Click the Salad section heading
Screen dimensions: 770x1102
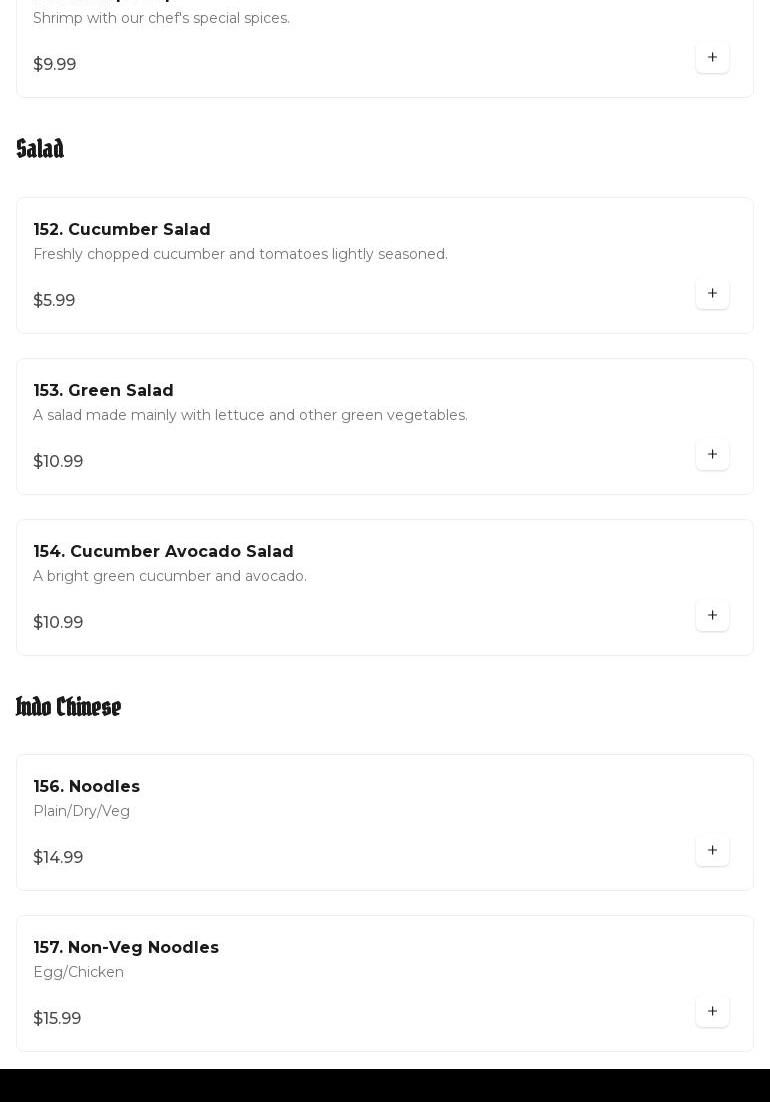click(40, 149)
